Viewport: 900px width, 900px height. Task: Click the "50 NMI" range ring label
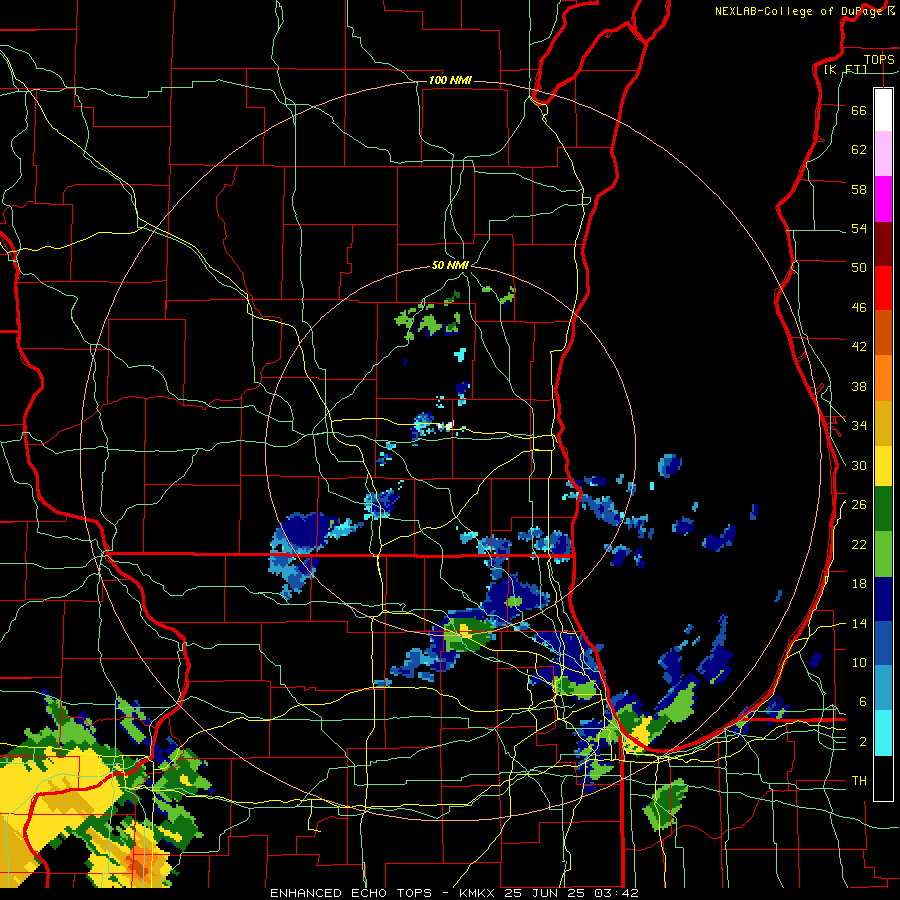click(451, 265)
